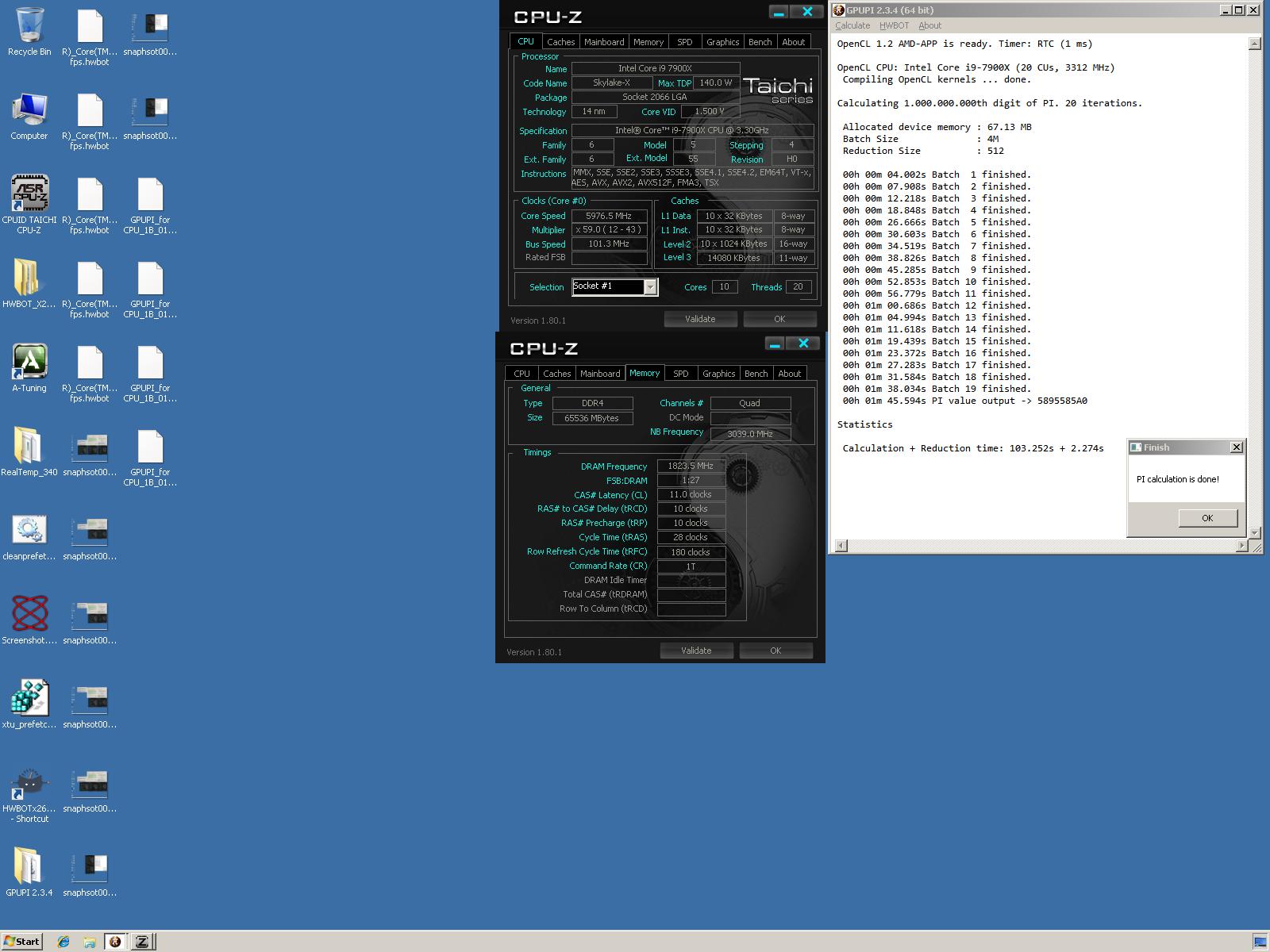
Task: Open Windows Explorer from the taskbar
Action: 89,942
